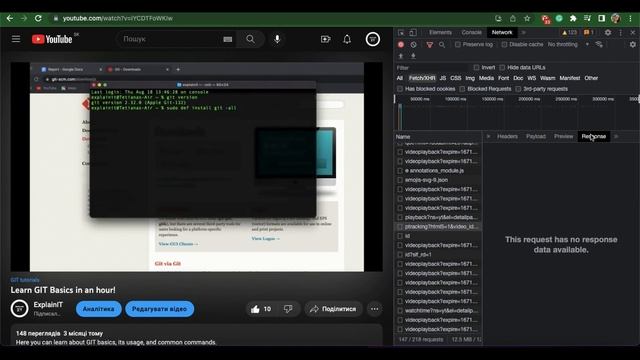Viewport: 640px width, 360px height.
Task: Open the Chrome three-dot menu
Action: (631, 18)
